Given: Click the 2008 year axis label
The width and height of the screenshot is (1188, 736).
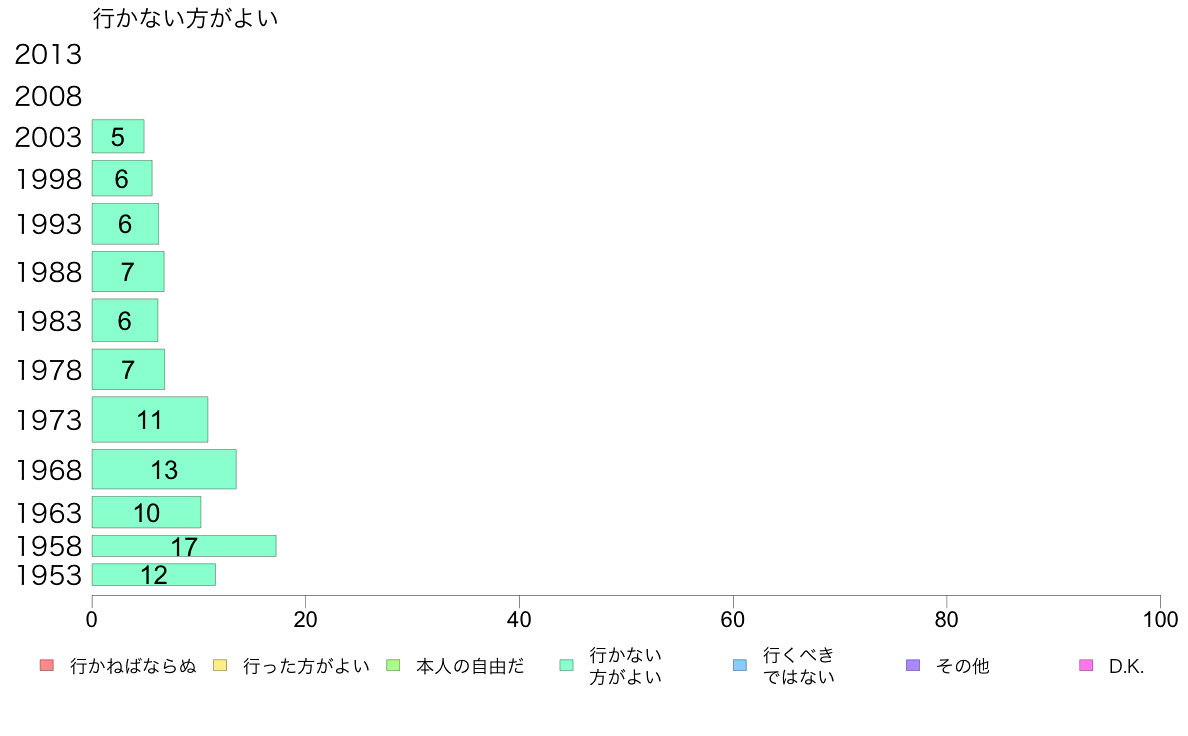Looking at the screenshot, I should click(48, 96).
